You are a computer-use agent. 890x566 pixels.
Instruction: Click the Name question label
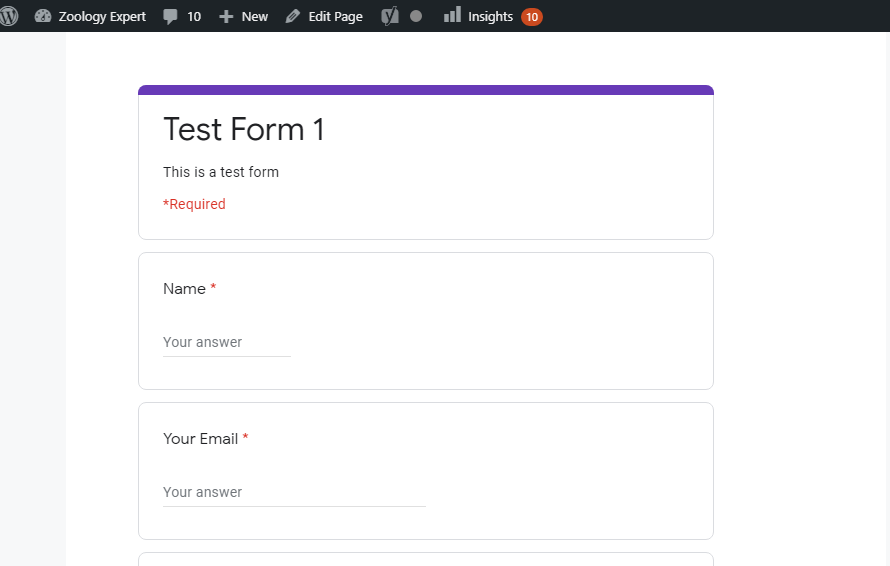[x=184, y=289]
